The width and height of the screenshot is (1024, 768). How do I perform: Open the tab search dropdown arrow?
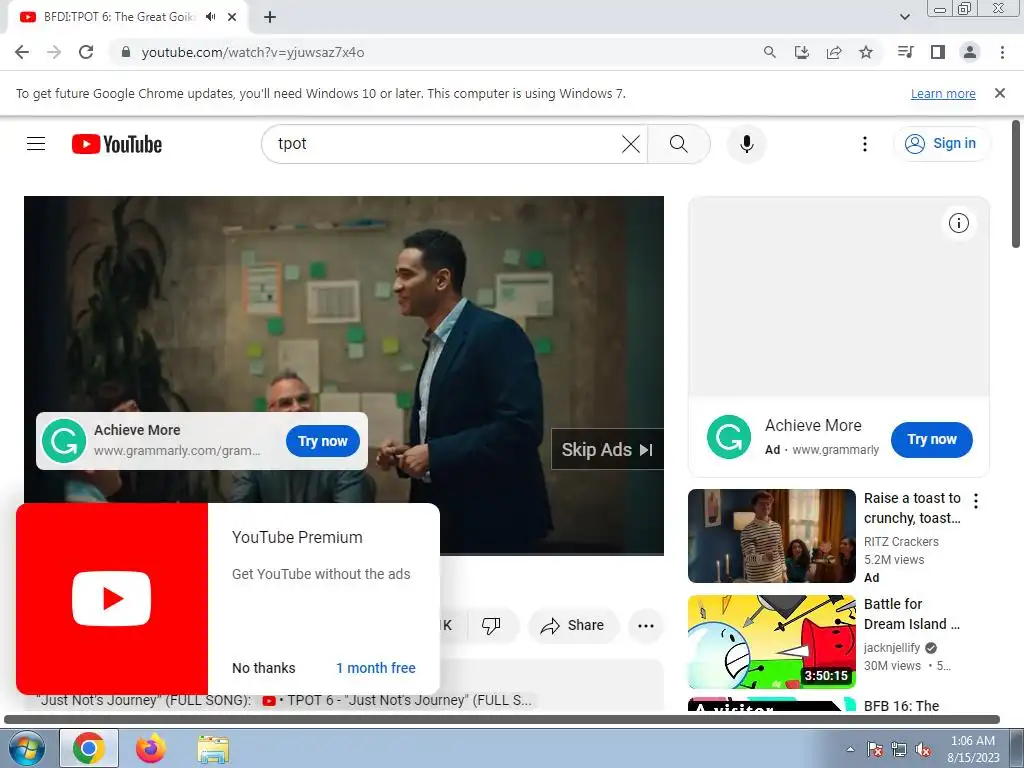904,17
